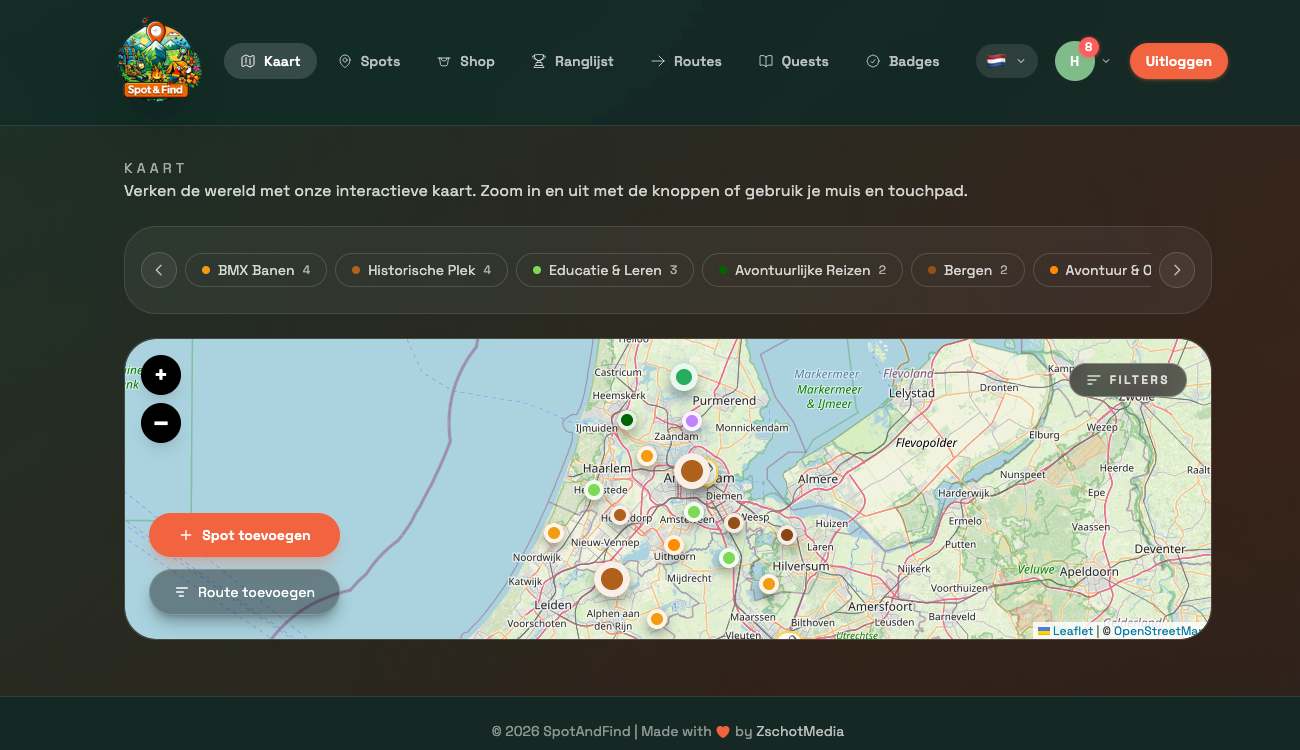The height and width of the screenshot is (750, 1300).
Task: Select the Kaart map icon
Action: 248,61
